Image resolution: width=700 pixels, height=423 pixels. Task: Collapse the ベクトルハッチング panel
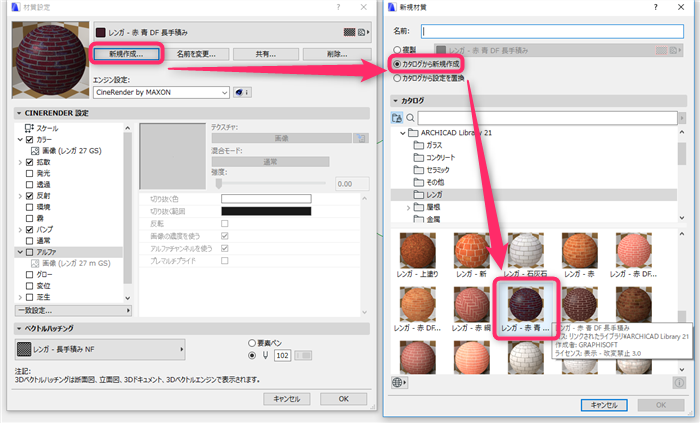click(19, 328)
